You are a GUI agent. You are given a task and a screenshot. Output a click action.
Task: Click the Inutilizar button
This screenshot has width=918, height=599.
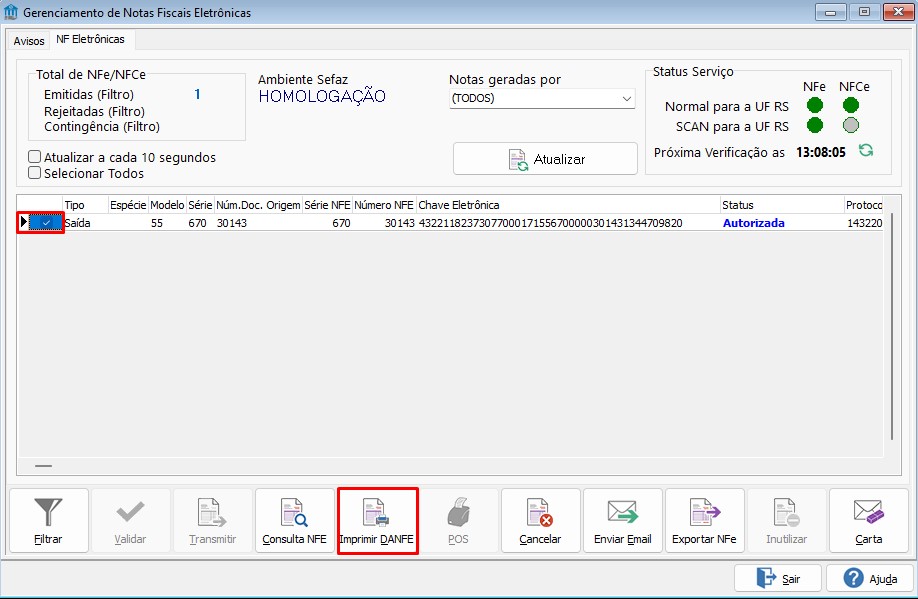786,520
